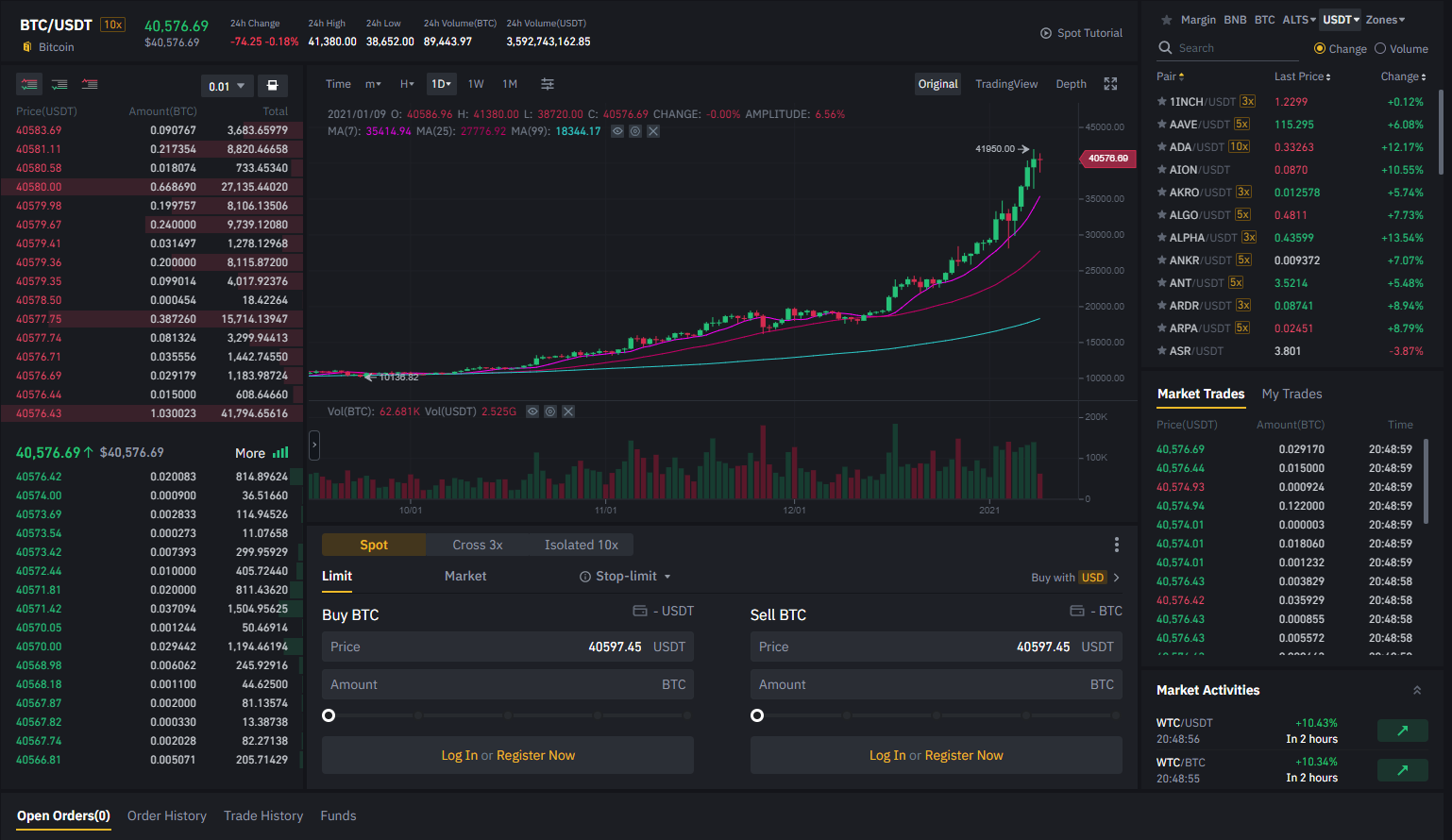The height and width of the screenshot is (840, 1452).
Task: Switch order form to Spot mode
Action: pyautogui.click(x=374, y=545)
